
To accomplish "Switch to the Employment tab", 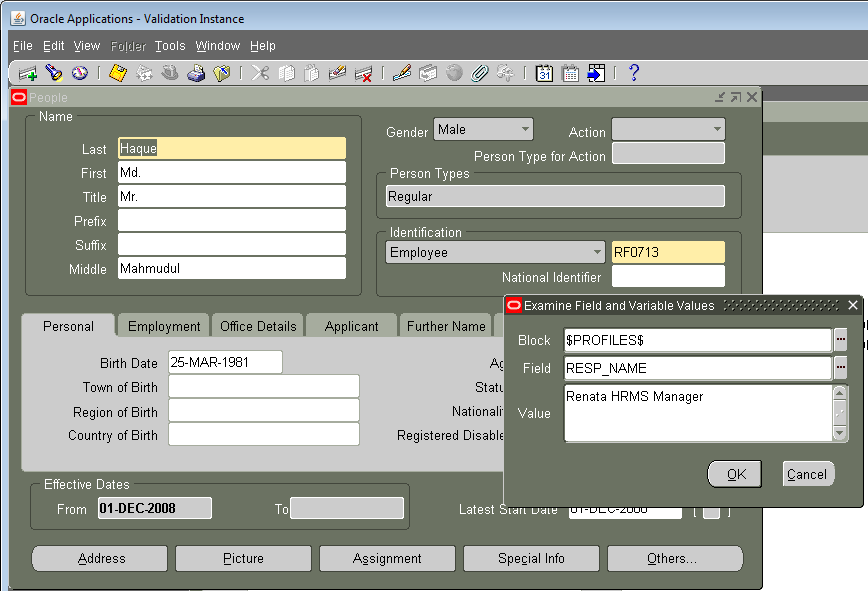I will pos(163,326).
